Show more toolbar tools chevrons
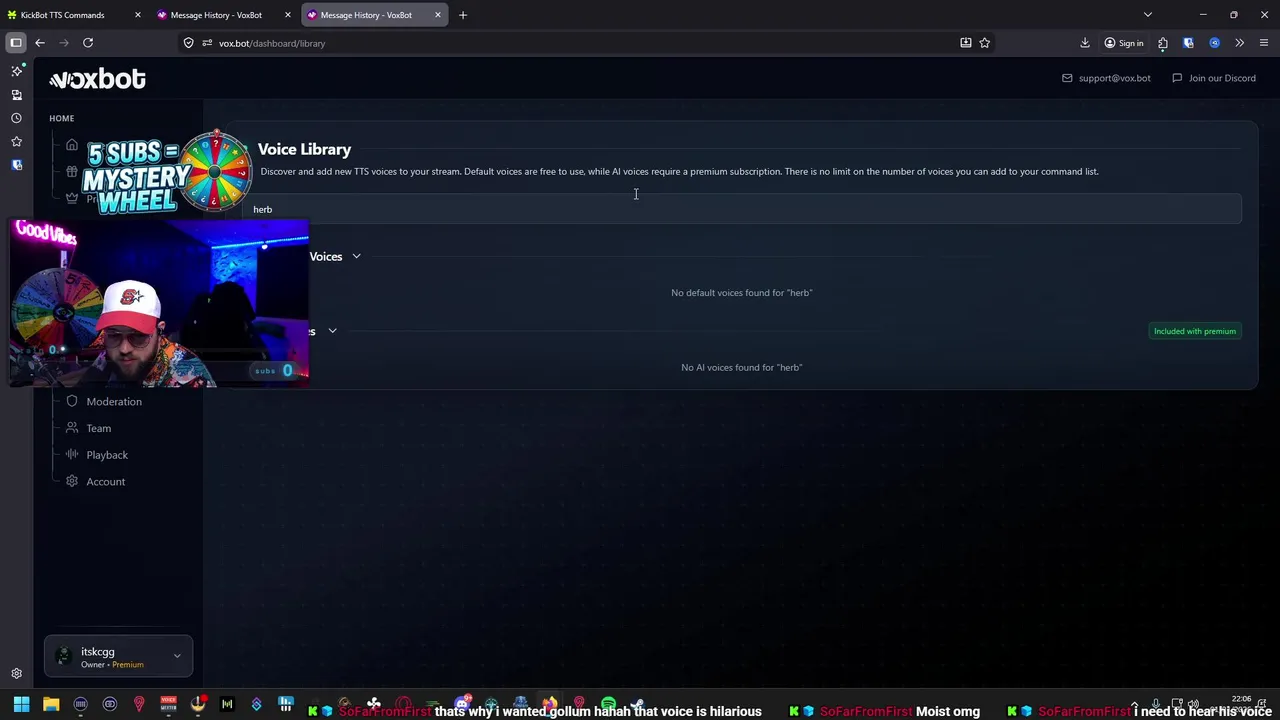 tap(1240, 43)
